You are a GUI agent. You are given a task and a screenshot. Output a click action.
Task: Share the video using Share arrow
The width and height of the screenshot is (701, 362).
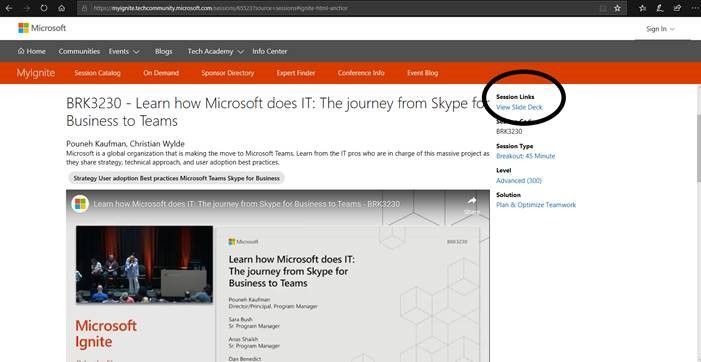472,204
